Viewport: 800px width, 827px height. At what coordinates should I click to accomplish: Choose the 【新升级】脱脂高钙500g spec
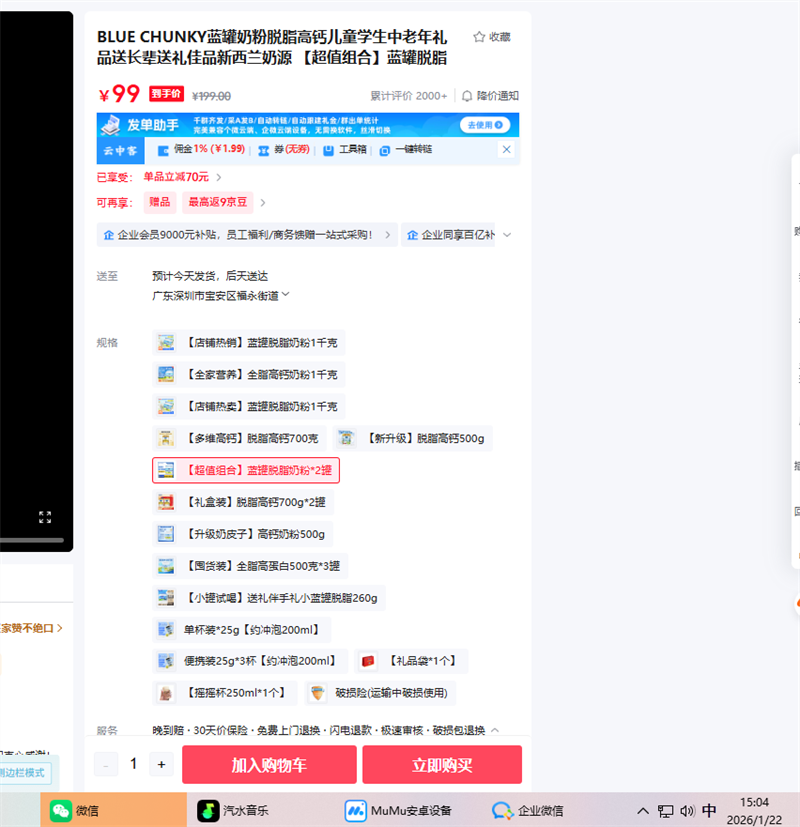coord(413,438)
